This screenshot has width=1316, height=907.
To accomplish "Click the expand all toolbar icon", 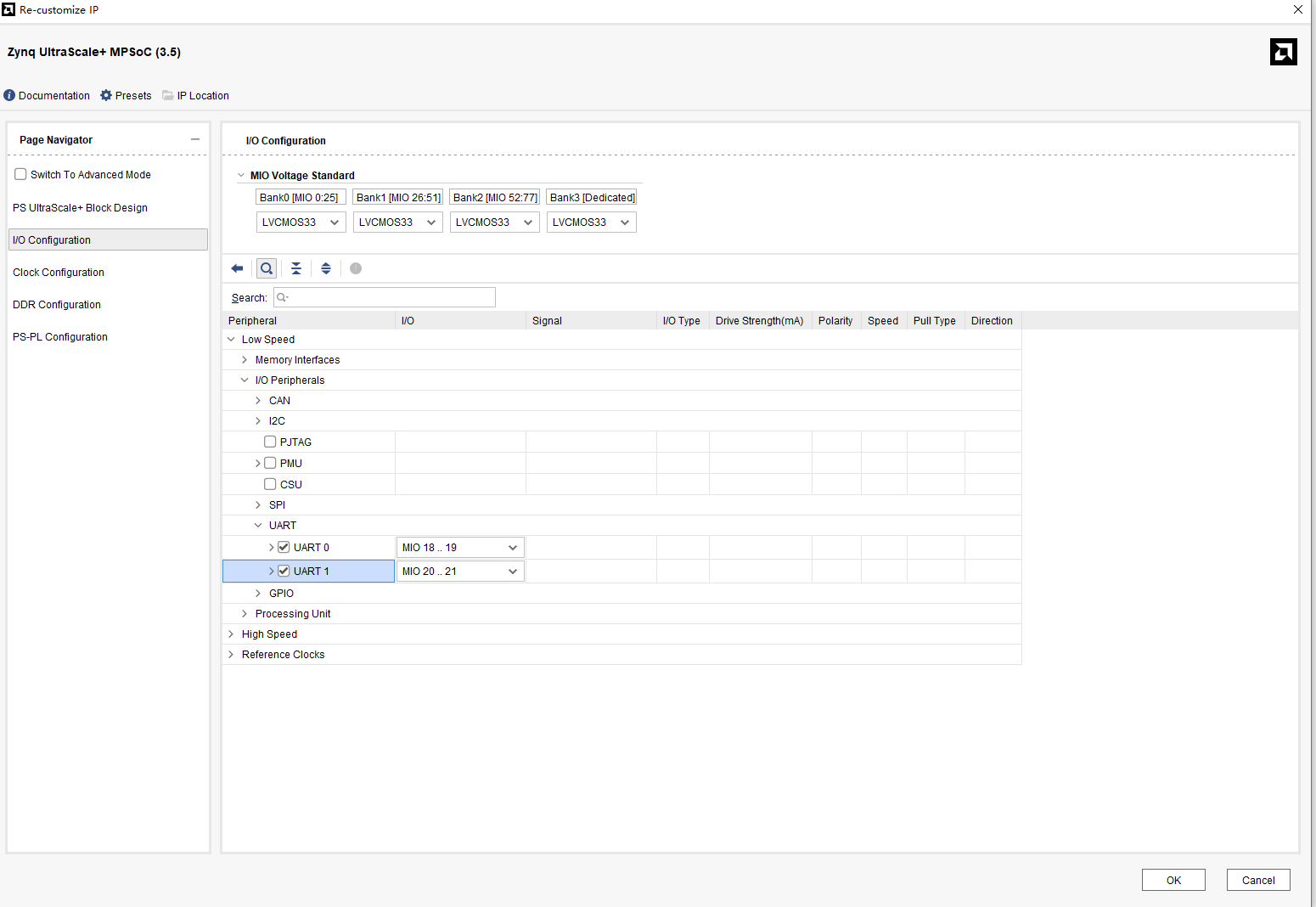I will (x=326, y=268).
